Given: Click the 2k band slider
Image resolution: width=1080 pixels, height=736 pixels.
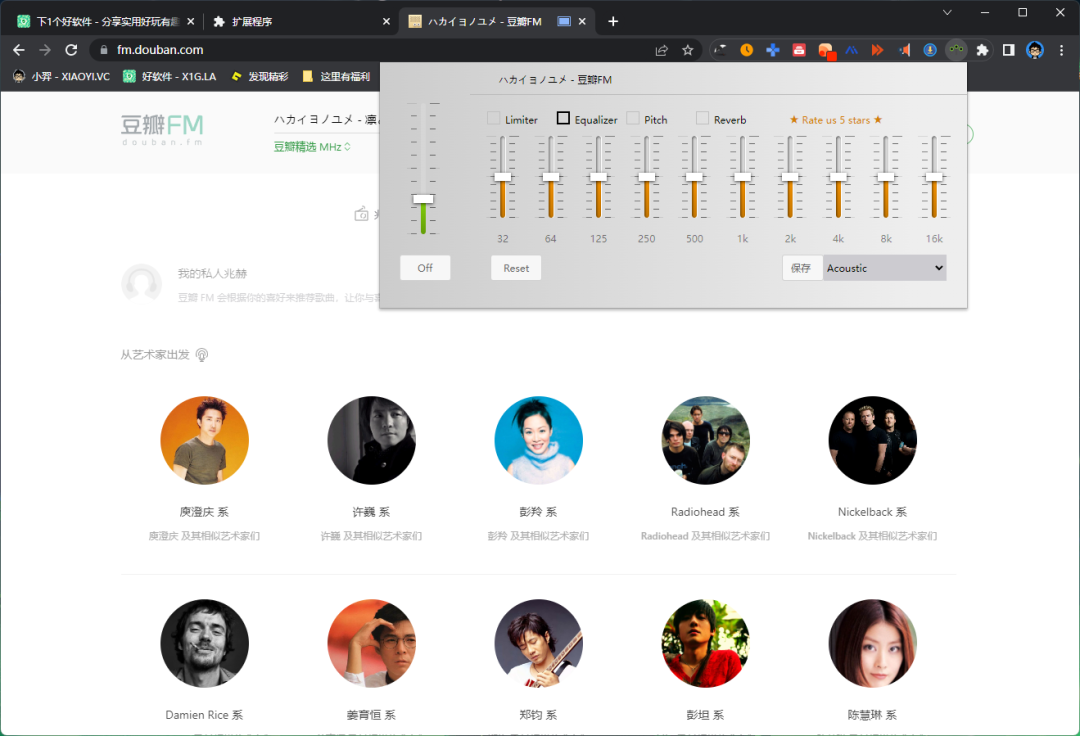Looking at the screenshot, I should click(x=790, y=177).
